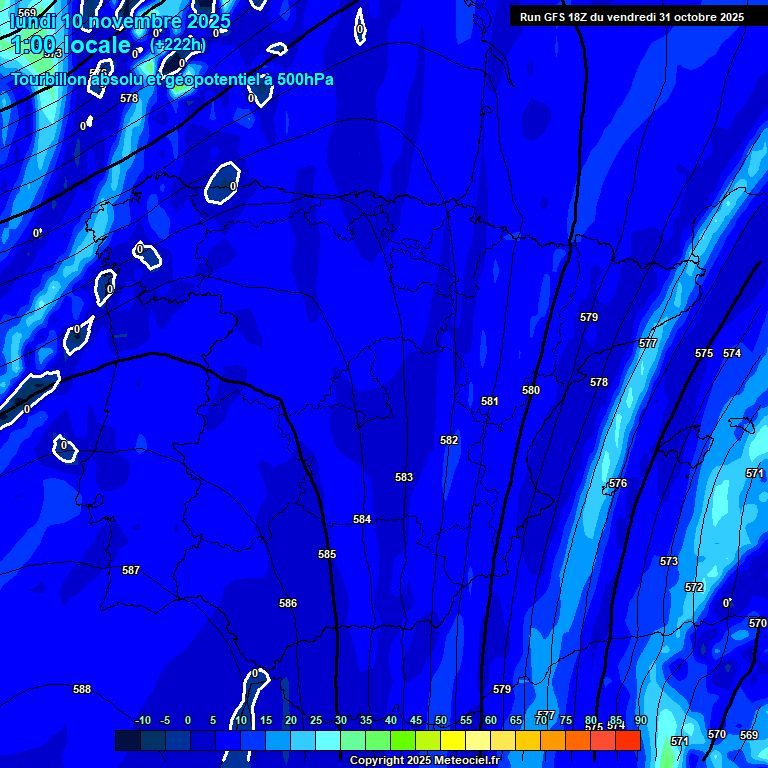Click the 582 contour label
This screenshot has height=768, width=768.
point(449,440)
